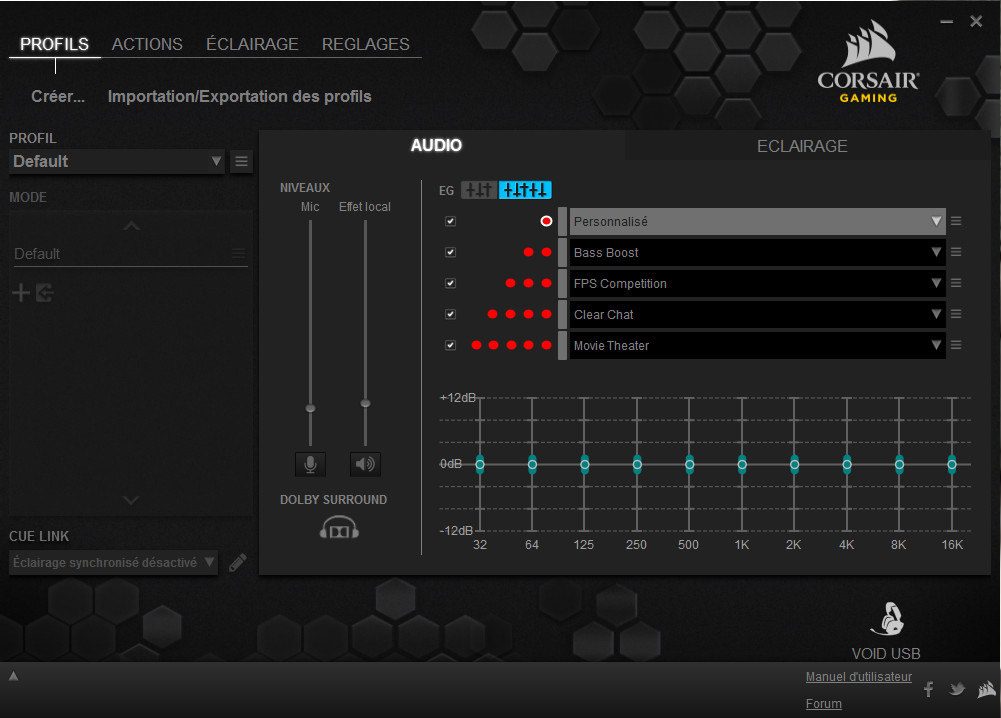Click the Manuel d'utilisateur link
The width and height of the screenshot is (1001, 718).
pos(858,676)
